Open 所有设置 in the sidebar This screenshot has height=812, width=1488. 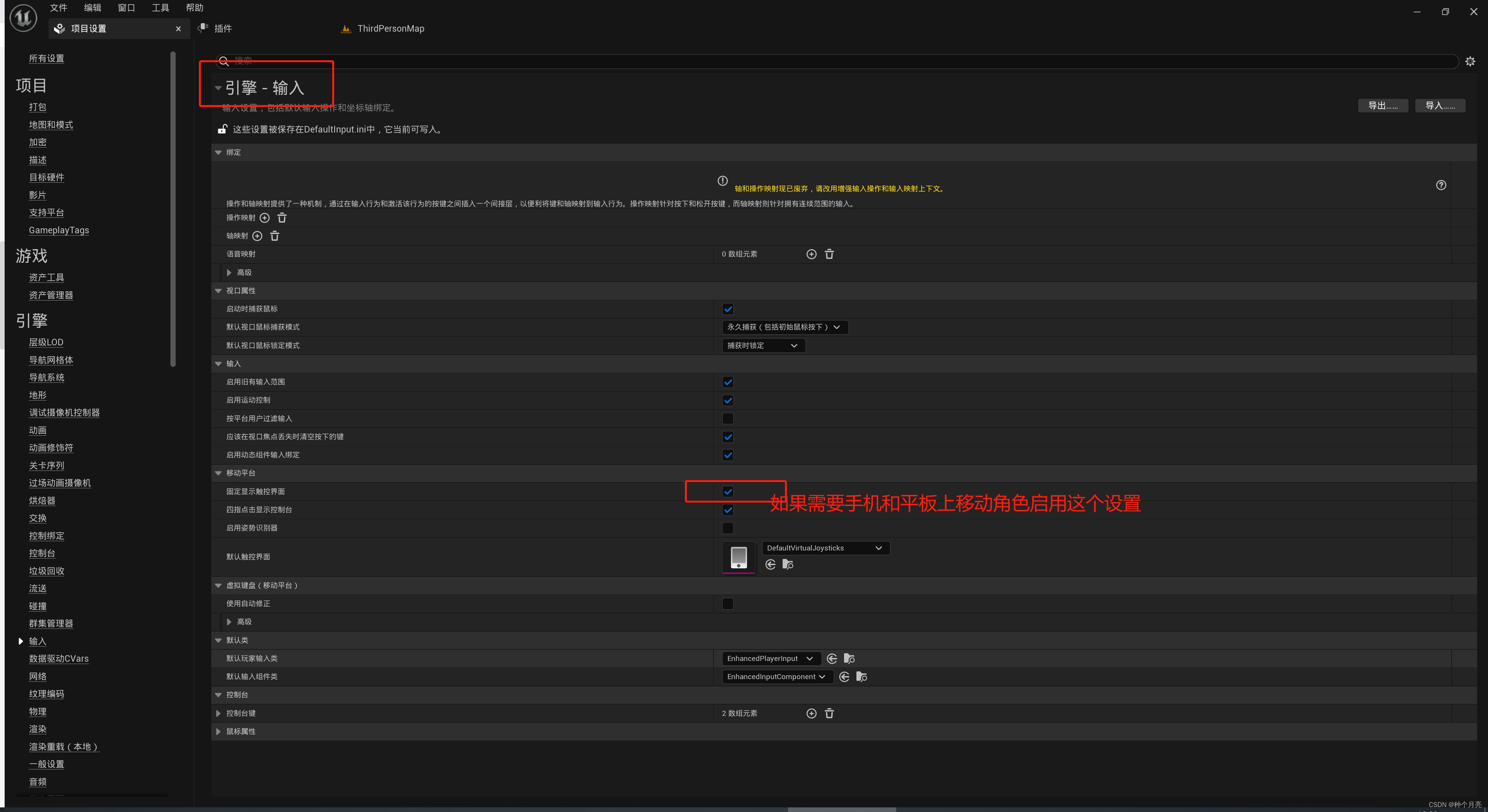[47, 58]
